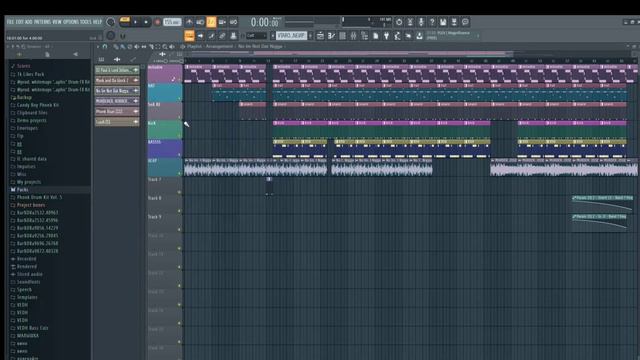Click the tempo BPM display
The image size is (640, 360).
(172, 22)
